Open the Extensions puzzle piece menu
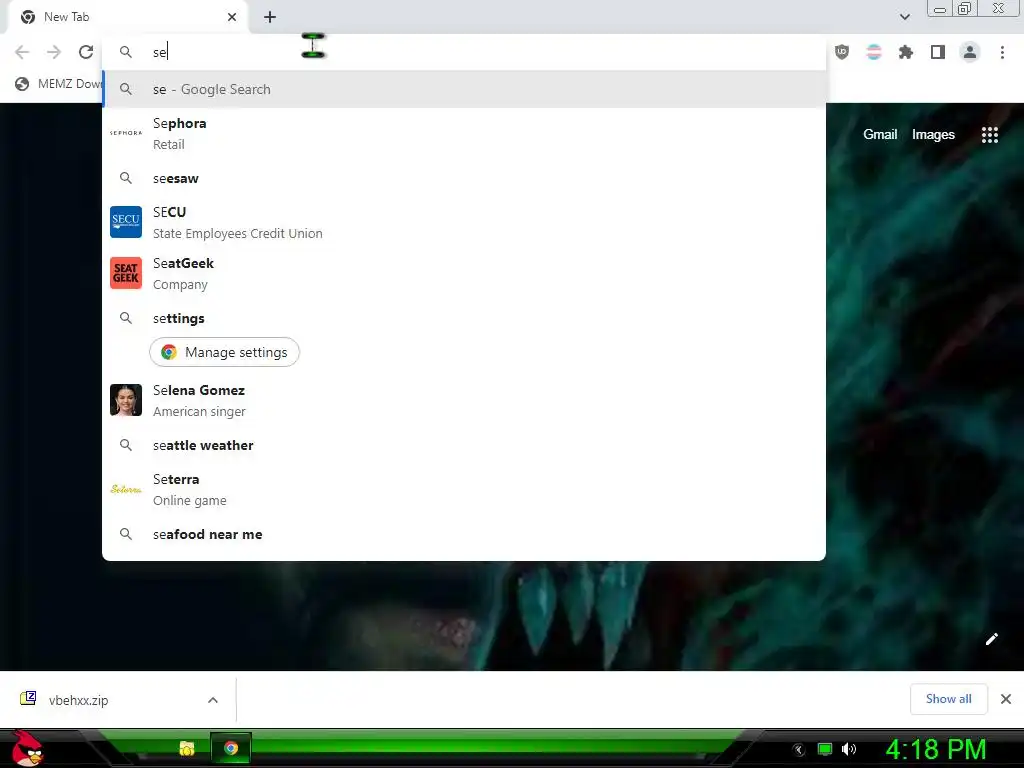The width and height of the screenshot is (1024, 768). click(x=906, y=52)
